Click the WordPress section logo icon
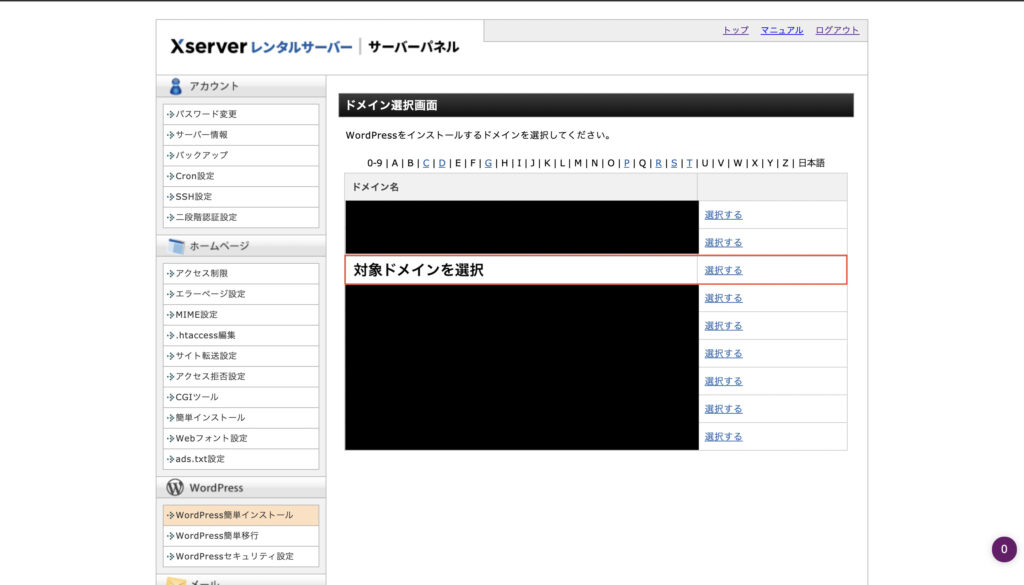The height and width of the screenshot is (585, 1024). tap(175, 487)
